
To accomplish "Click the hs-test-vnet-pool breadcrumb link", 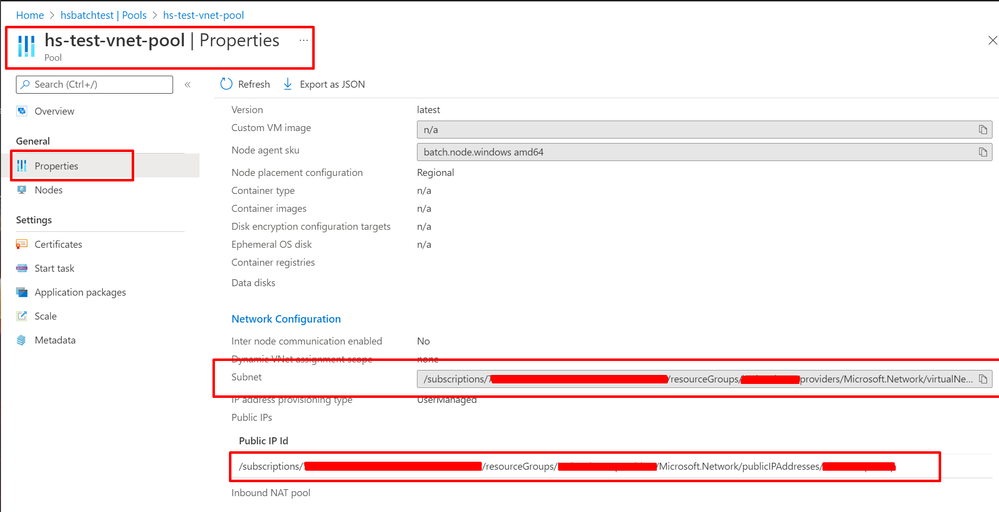I will pos(203,15).
